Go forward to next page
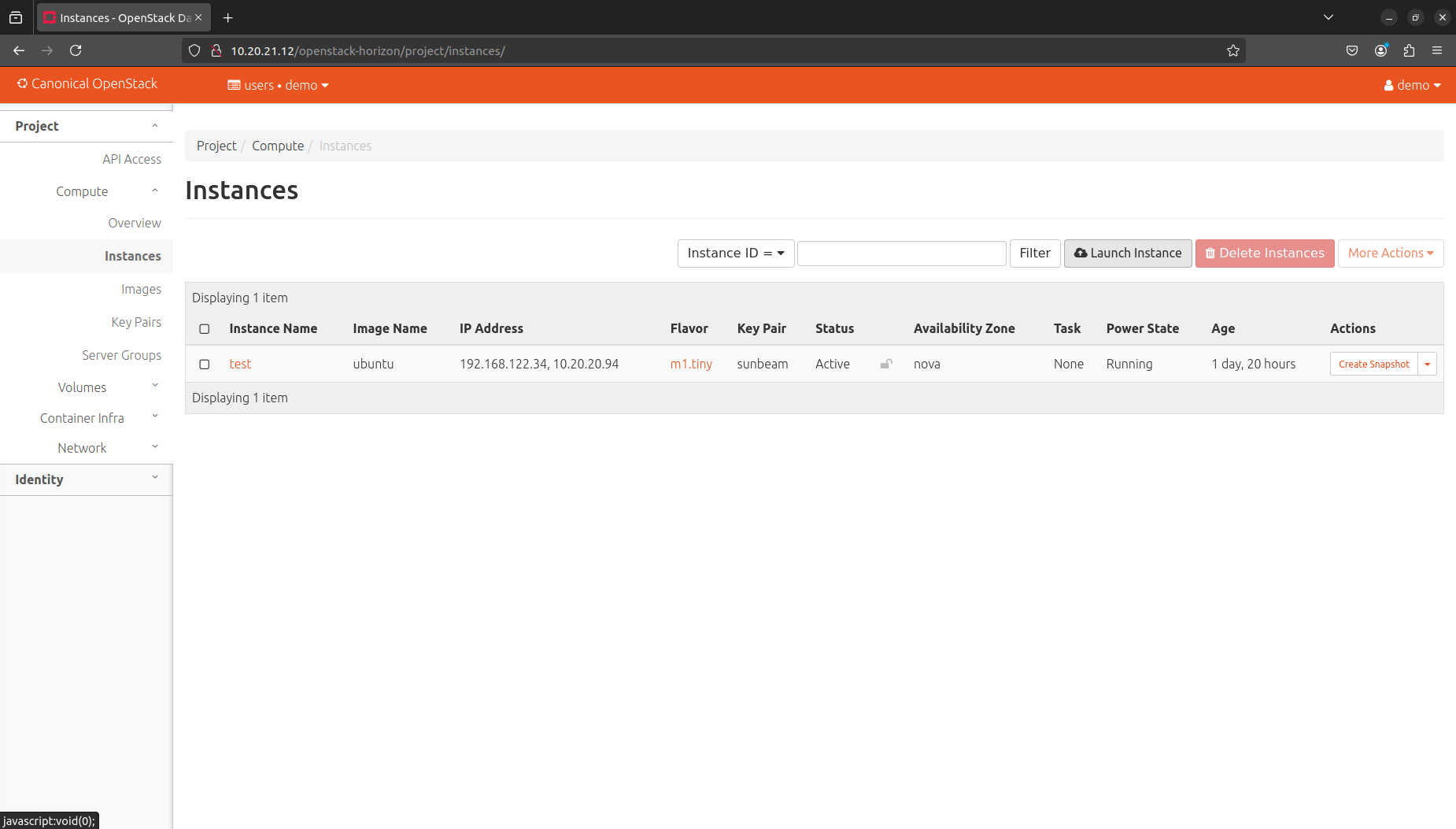This screenshot has width=1456, height=829. pos(47,50)
